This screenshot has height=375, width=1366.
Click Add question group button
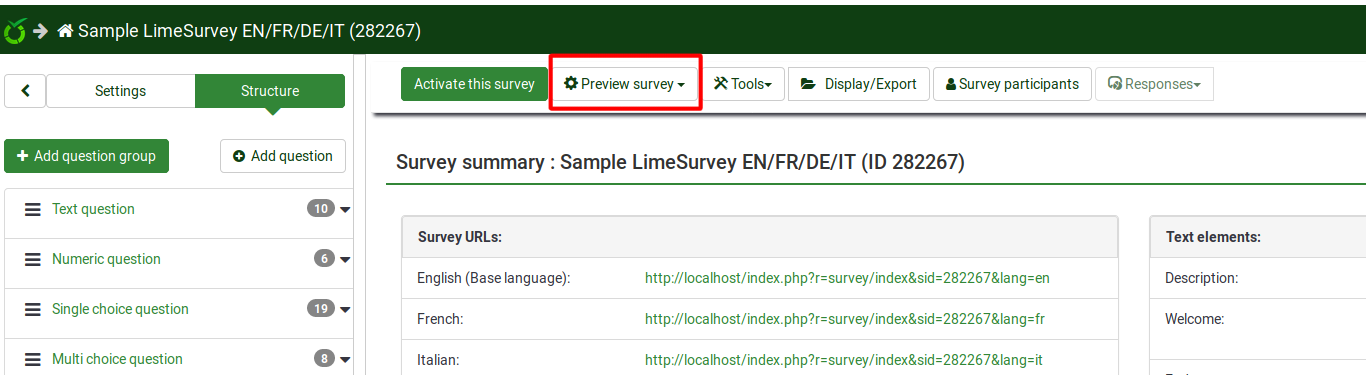tap(86, 156)
